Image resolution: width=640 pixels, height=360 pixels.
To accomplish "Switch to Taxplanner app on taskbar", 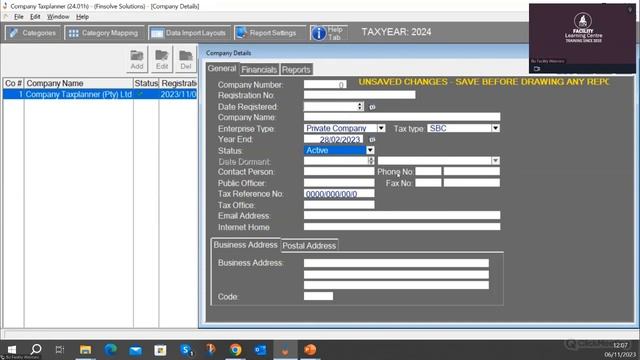I will tap(285, 350).
